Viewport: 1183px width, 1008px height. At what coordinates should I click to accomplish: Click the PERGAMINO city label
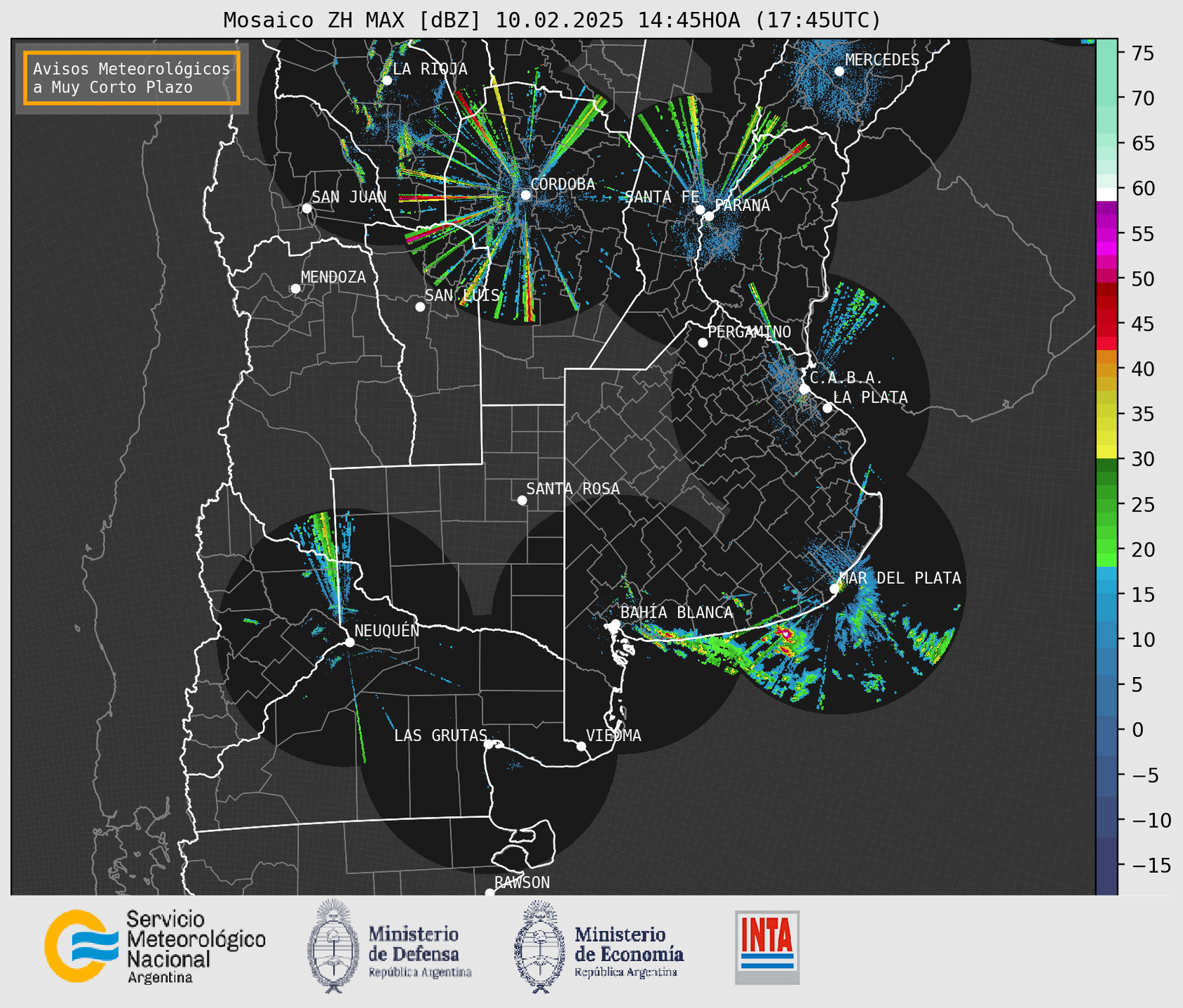[x=750, y=332]
